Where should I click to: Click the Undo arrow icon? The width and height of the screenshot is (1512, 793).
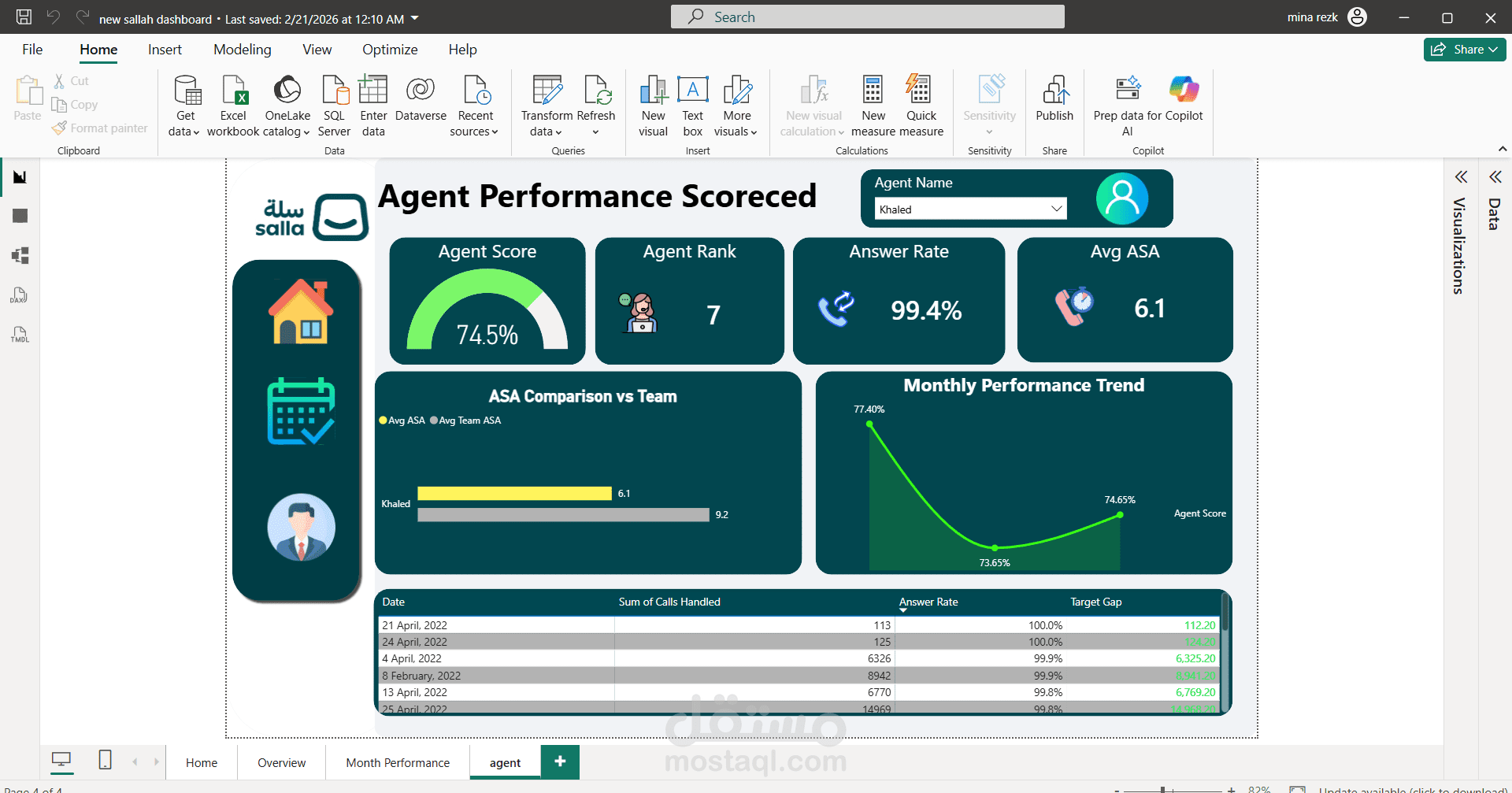[54, 17]
